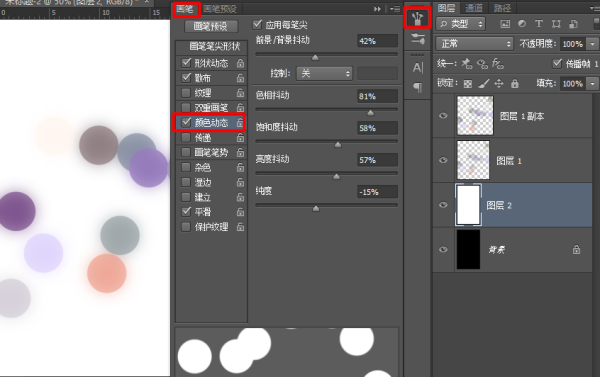This screenshot has height=377, width=600.
Task: Hide 图层 2 layer with eye icon
Action: [443, 205]
